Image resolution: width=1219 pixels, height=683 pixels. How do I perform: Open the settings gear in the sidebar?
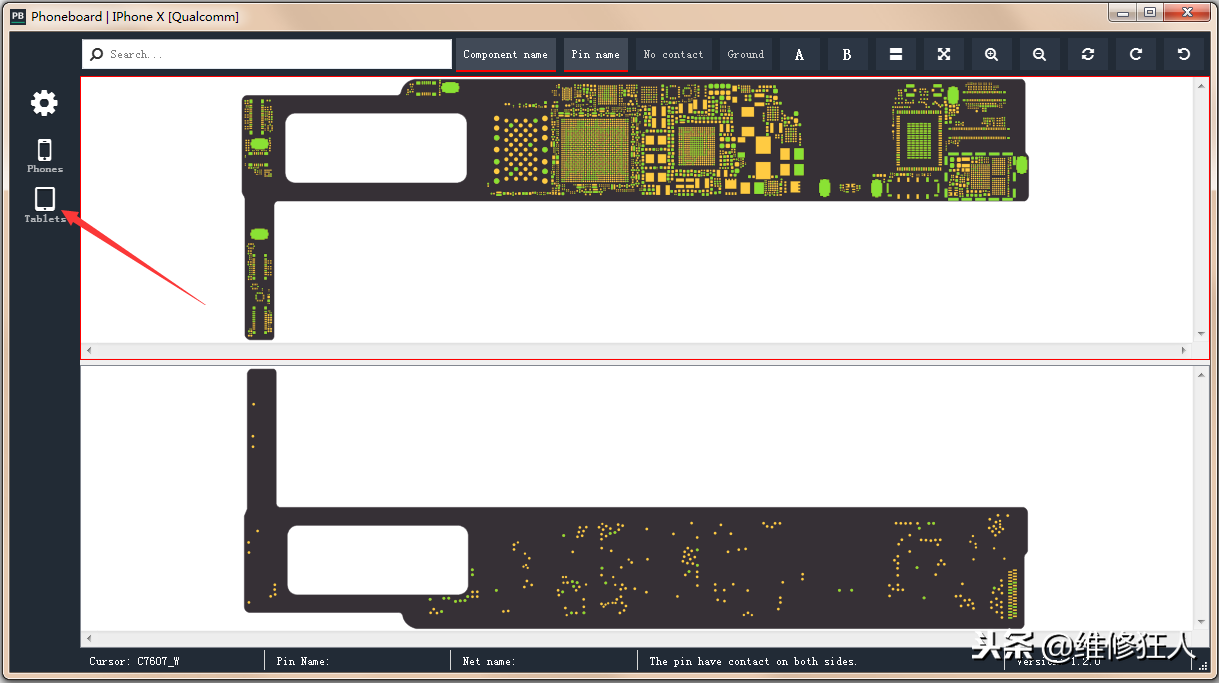point(44,102)
